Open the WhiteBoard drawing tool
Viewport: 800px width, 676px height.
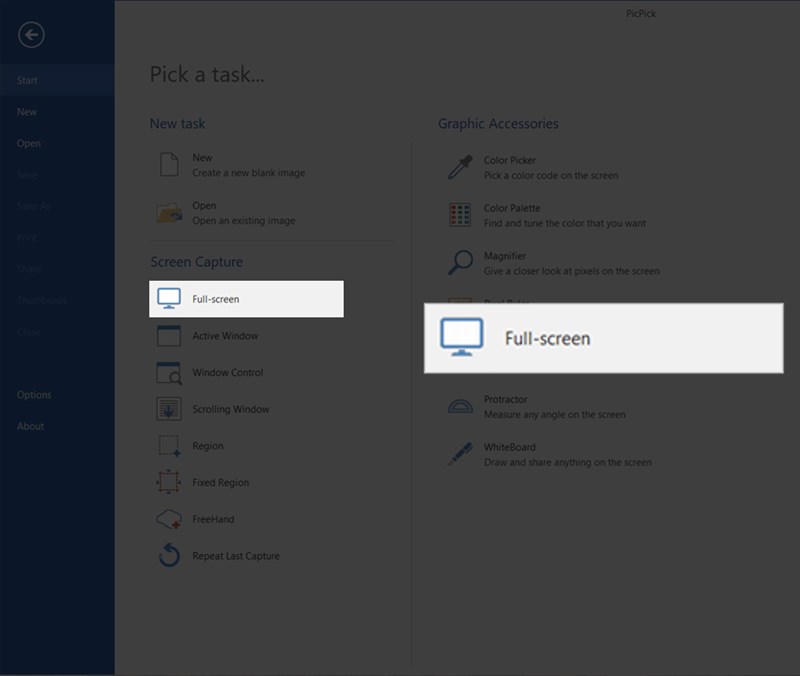pos(459,455)
